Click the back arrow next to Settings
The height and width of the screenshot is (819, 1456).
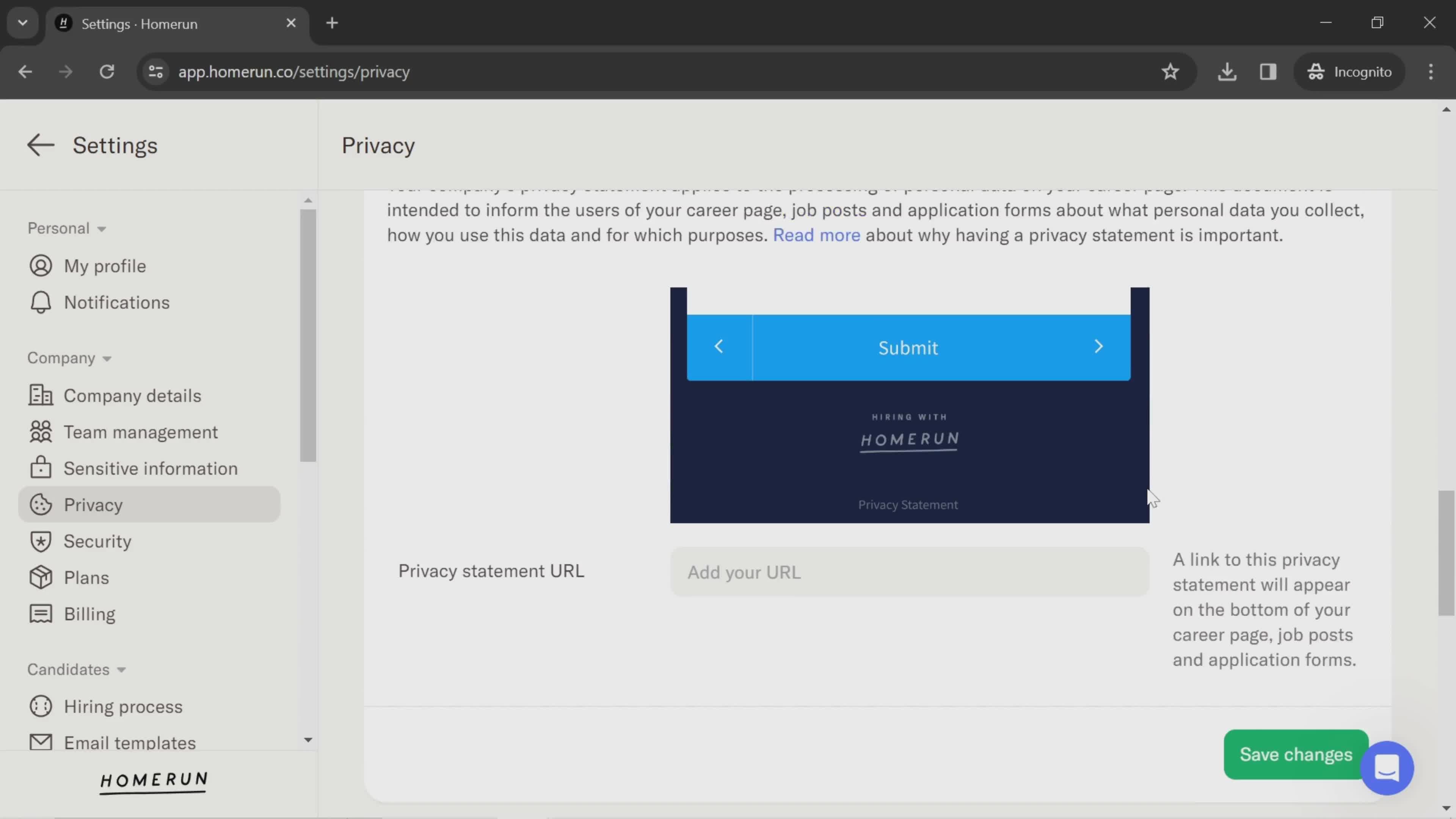point(41,145)
